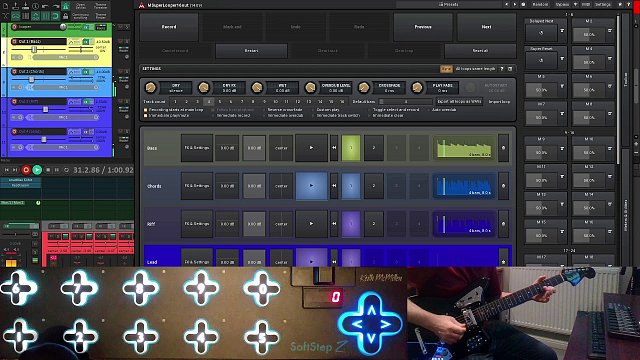
Task: Click the Bass track waveform display
Action: coord(464,148)
